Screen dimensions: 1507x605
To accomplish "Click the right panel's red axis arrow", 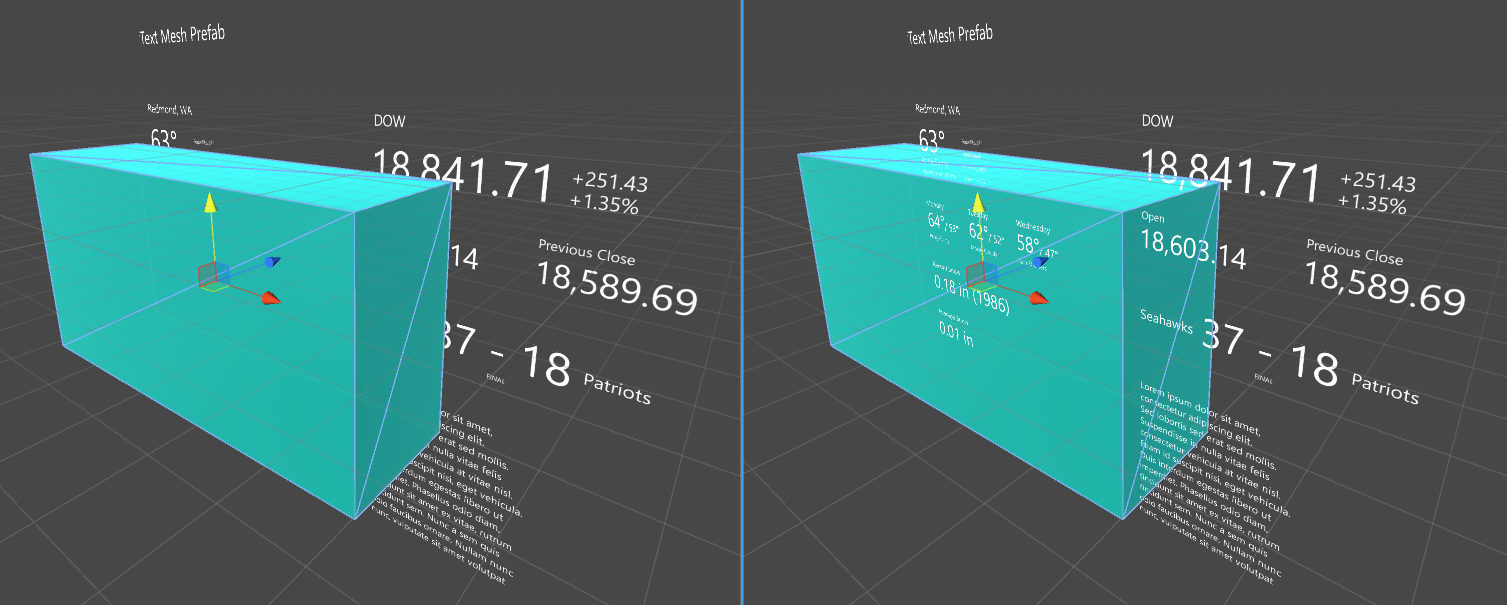I will 1041,296.
